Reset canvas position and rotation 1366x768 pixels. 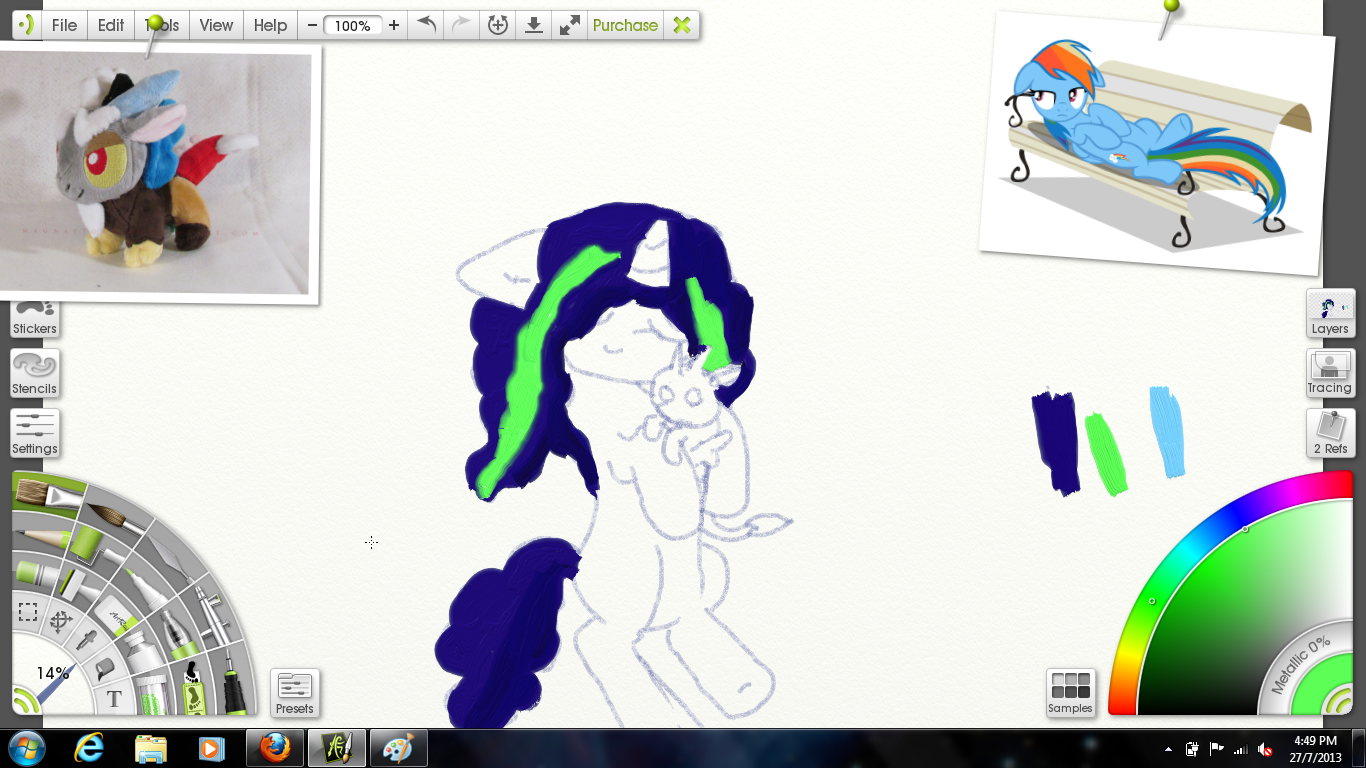point(497,25)
